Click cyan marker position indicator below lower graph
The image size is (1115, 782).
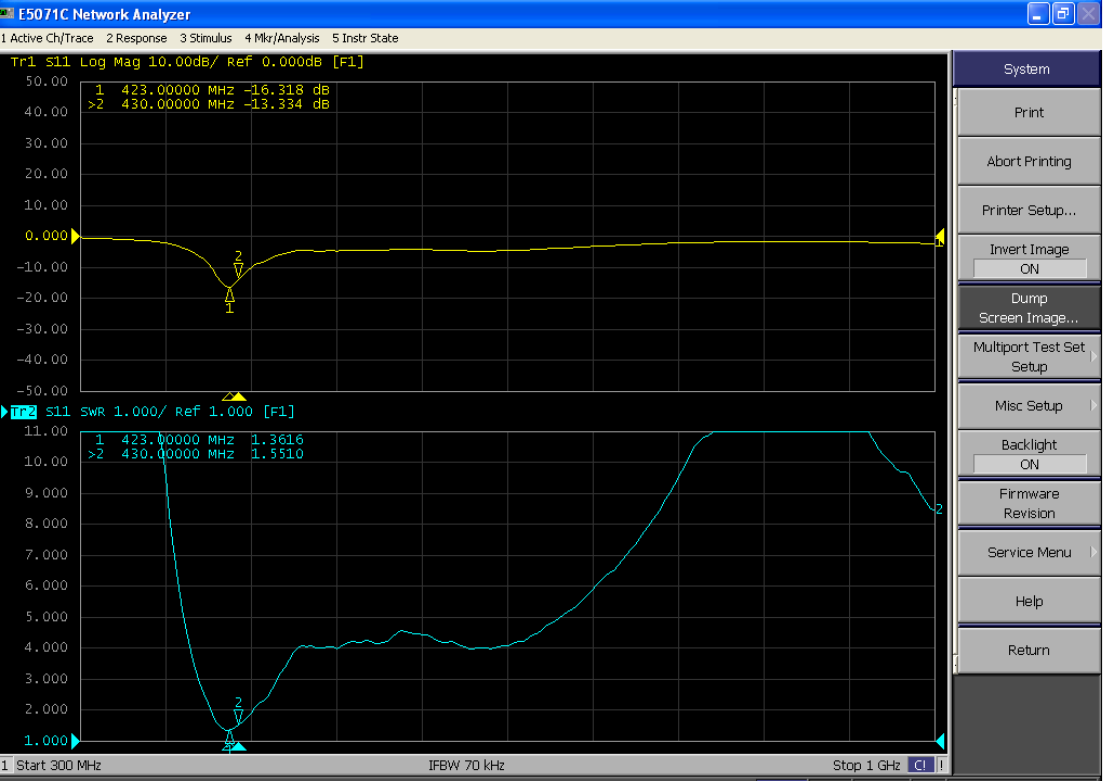coord(235,746)
